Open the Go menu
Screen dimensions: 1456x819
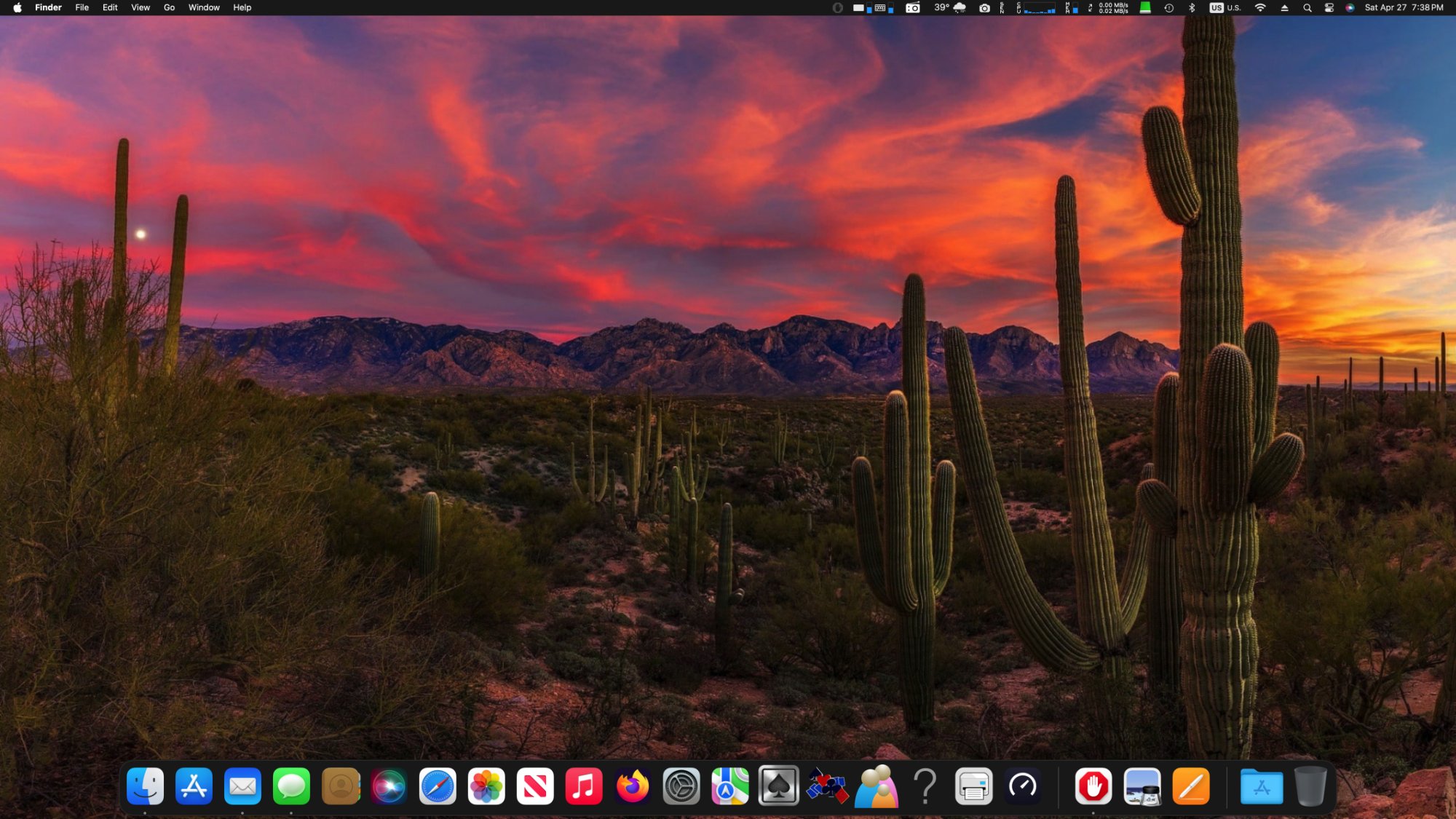tap(170, 7)
